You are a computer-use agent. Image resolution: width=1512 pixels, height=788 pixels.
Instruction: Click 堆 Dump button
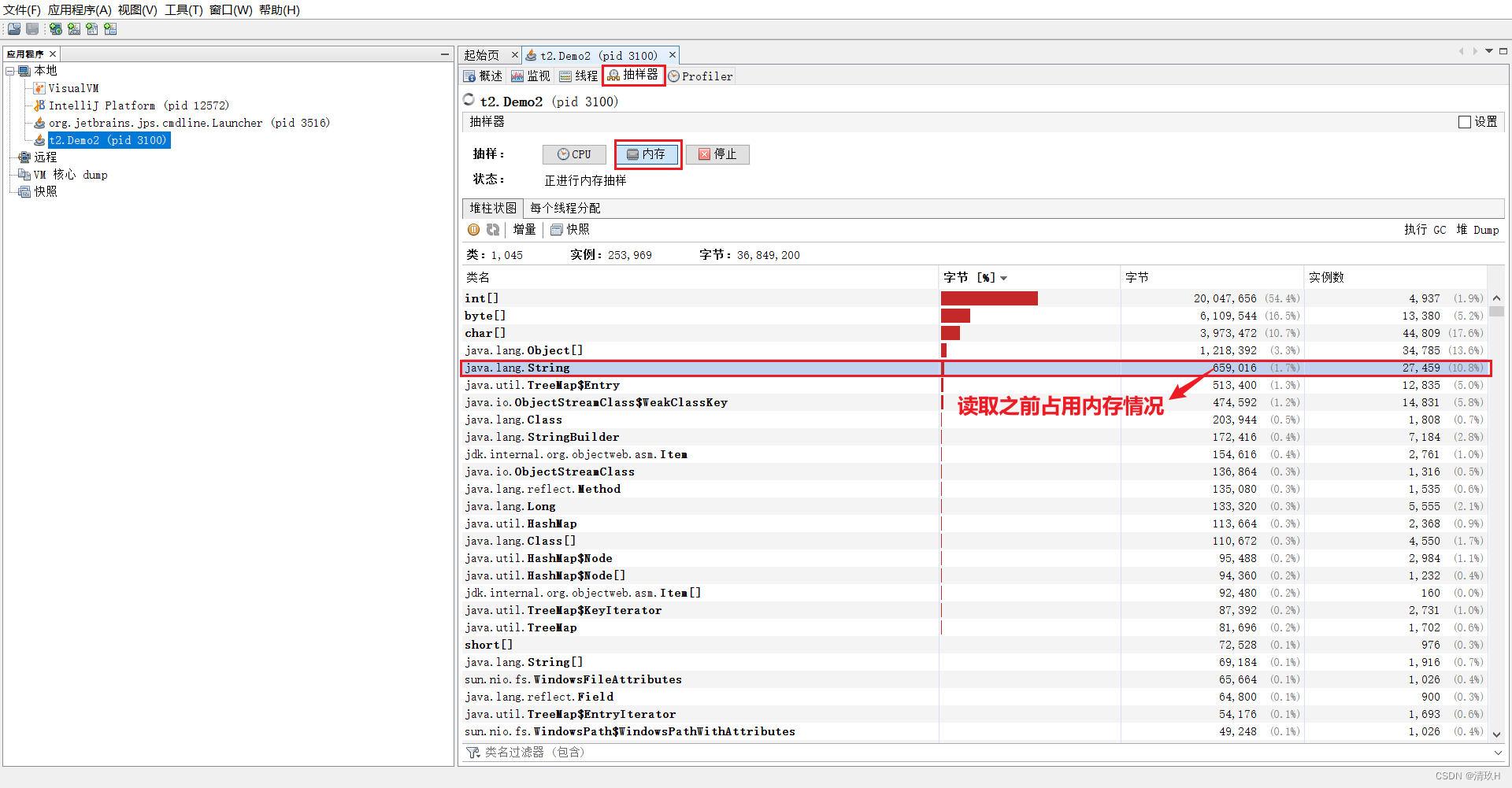pyautogui.click(x=1477, y=230)
